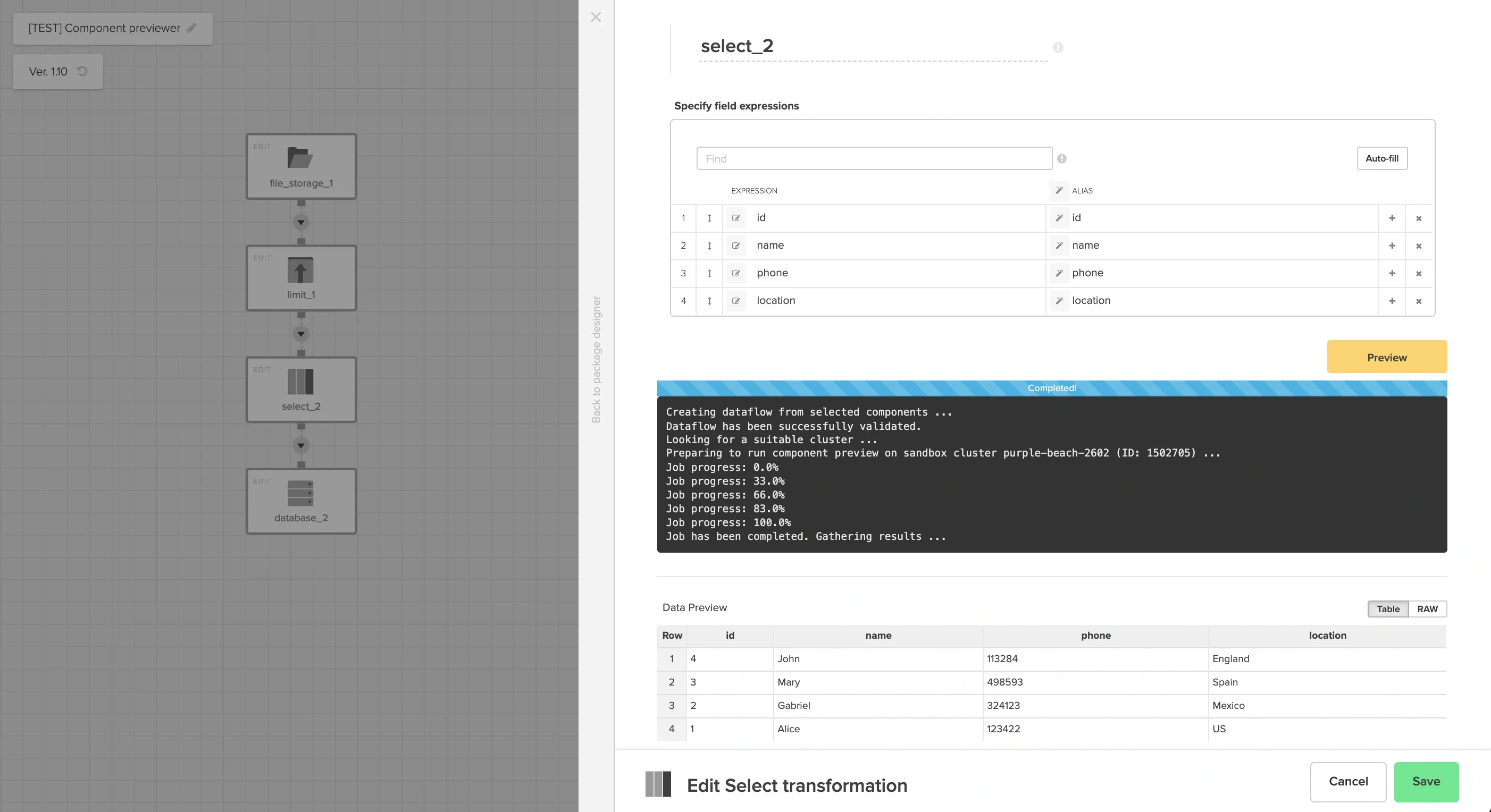Click the Completed progress bar

coord(1052,388)
